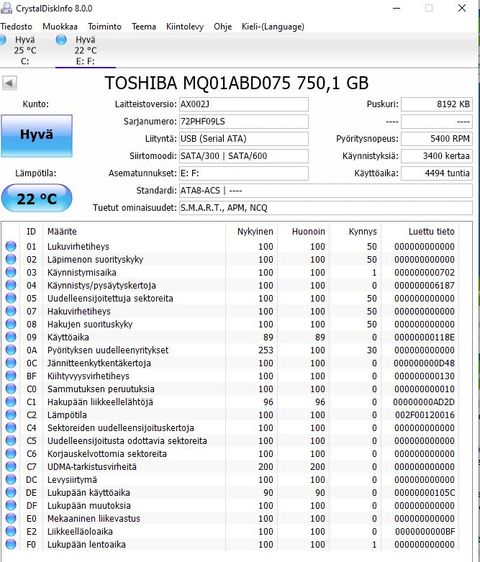Click the status orb for Lukuvirhetiheys row
The image size is (480, 562).
[x=11, y=246]
